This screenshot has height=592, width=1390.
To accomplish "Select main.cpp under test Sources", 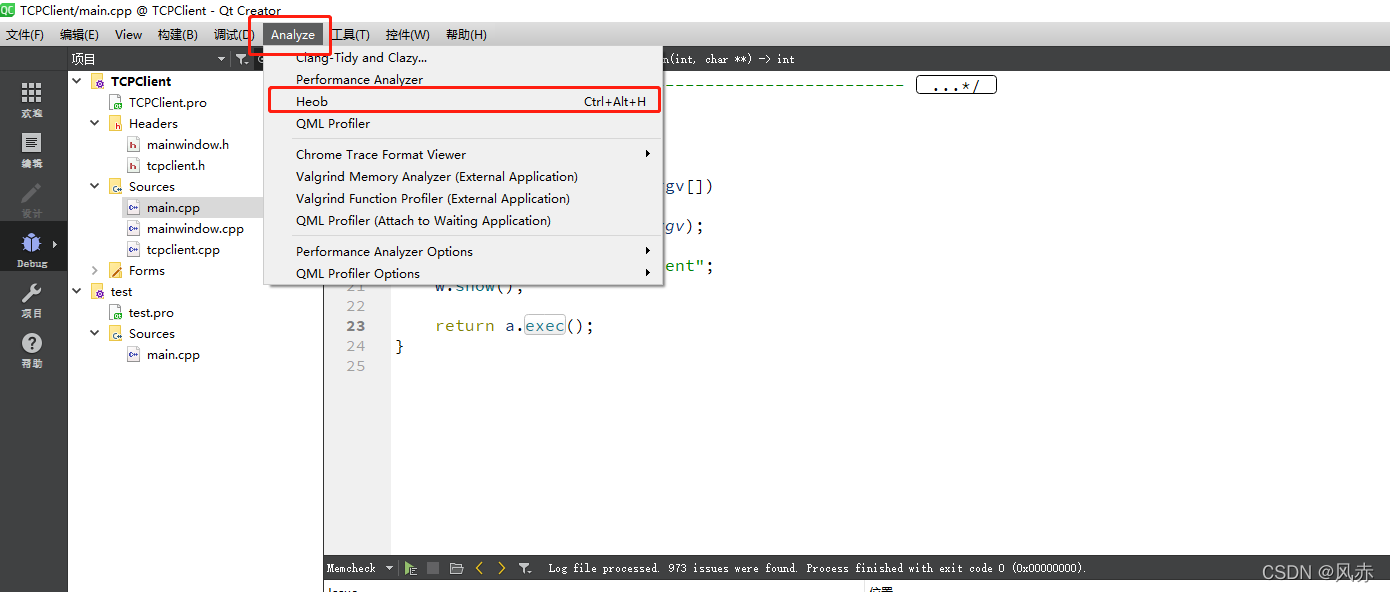I will (x=173, y=355).
